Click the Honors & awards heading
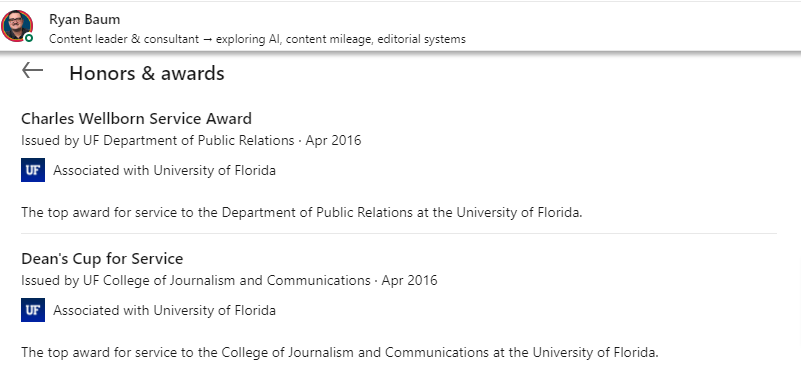The image size is (801, 373). [x=147, y=73]
